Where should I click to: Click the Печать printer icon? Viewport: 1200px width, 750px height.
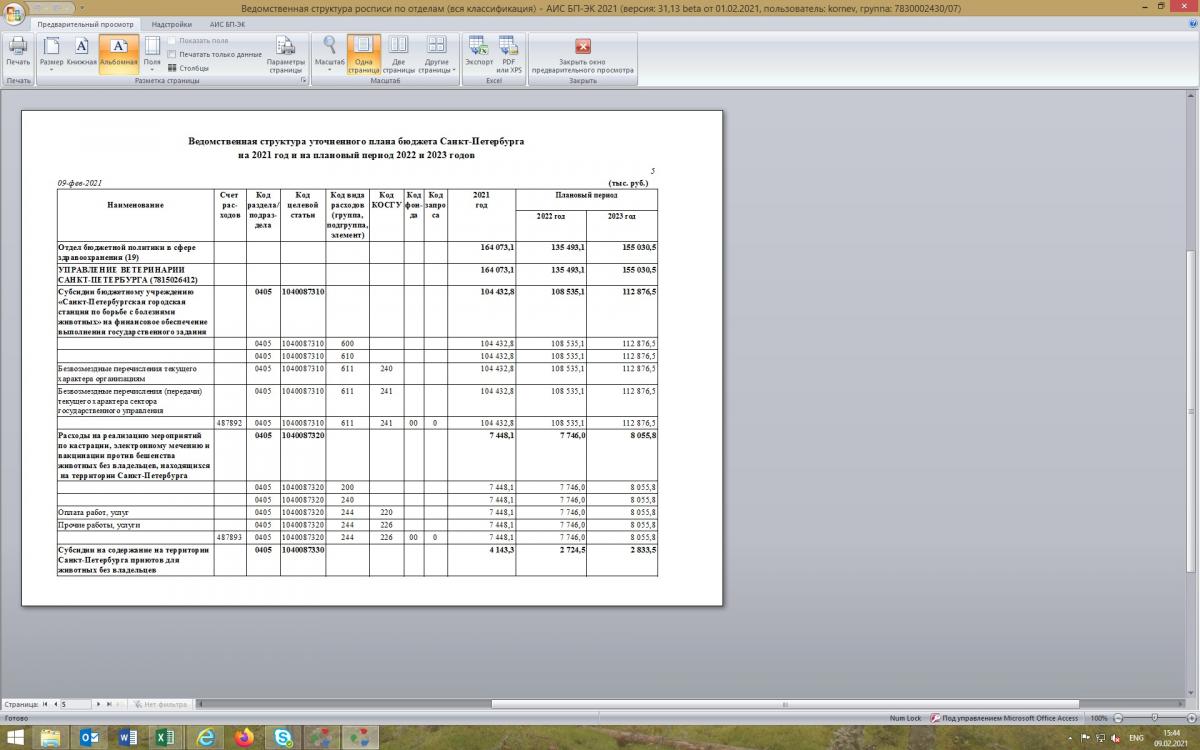click(18, 51)
